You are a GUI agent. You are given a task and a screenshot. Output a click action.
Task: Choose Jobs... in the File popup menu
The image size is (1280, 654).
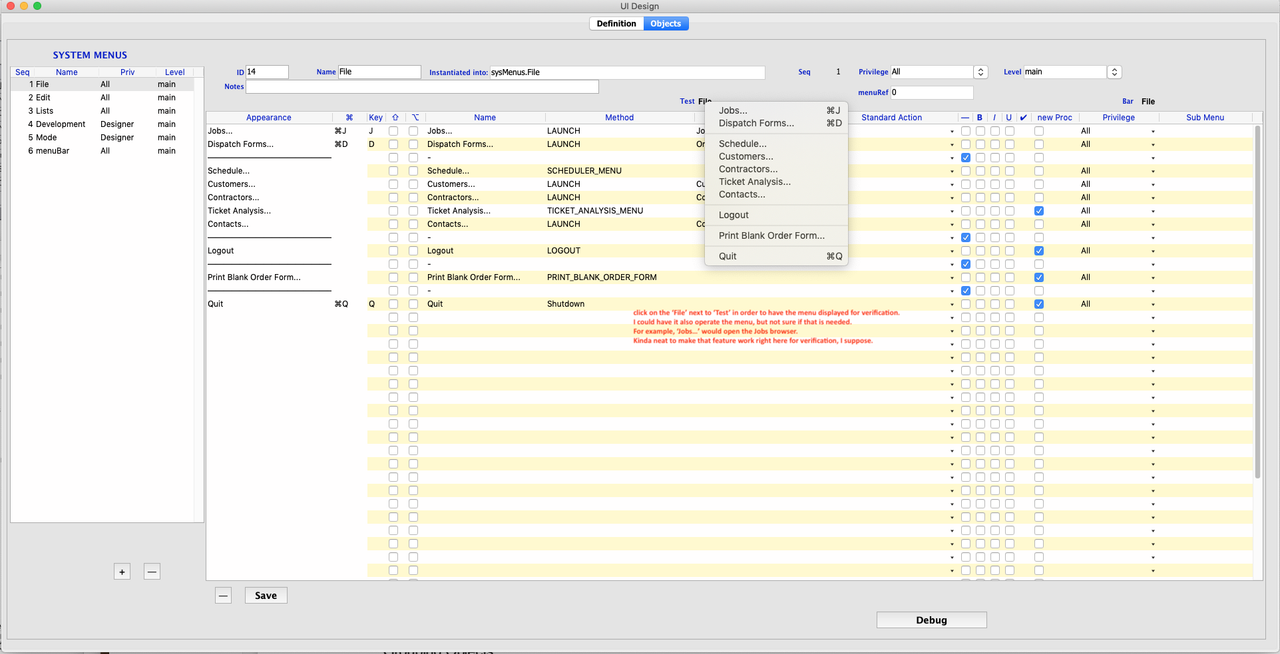point(776,110)
